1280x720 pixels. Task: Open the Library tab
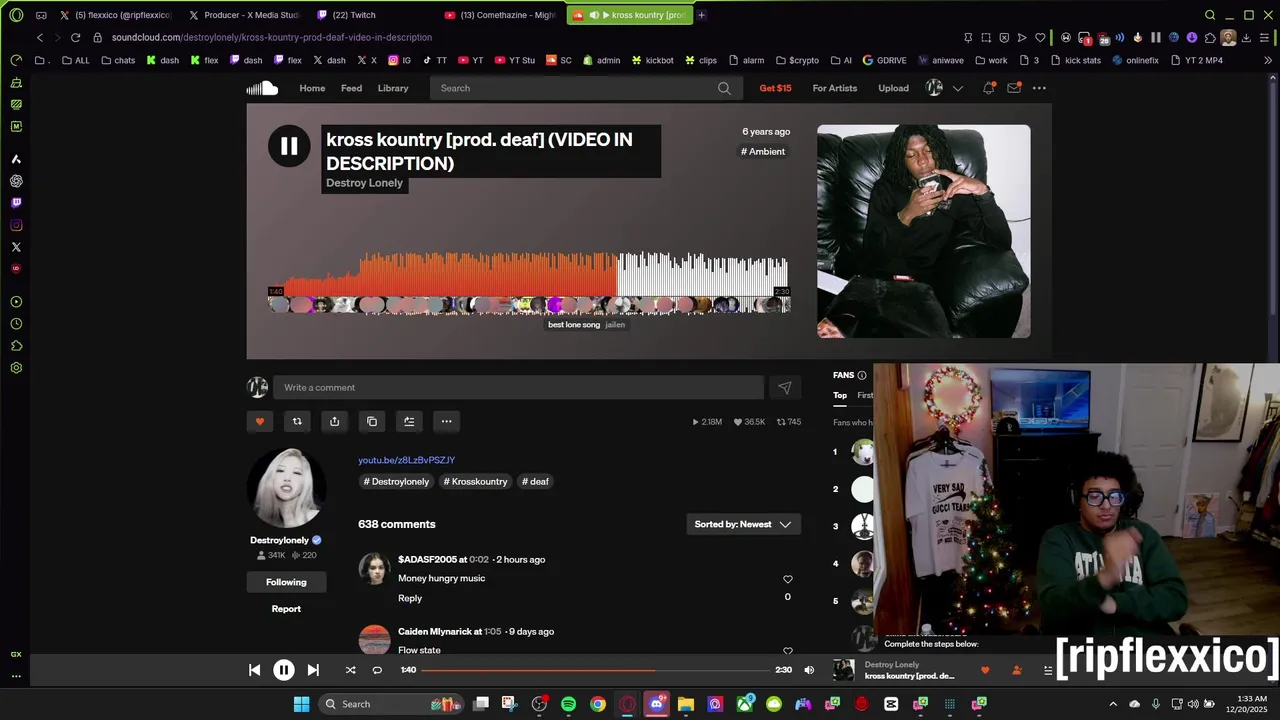393,88
